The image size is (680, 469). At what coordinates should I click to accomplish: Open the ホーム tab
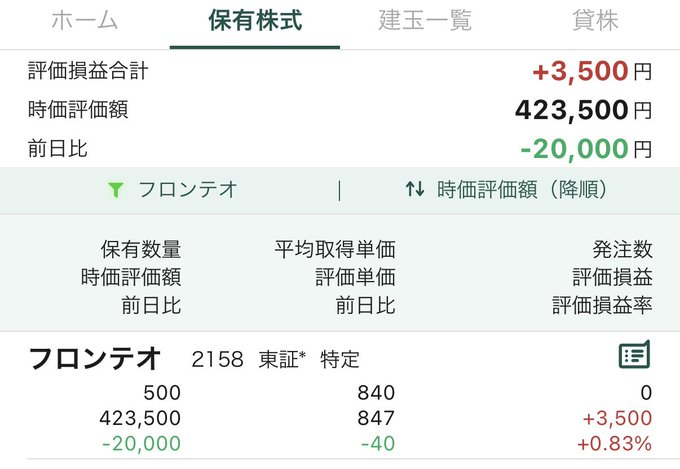point(85,20)
